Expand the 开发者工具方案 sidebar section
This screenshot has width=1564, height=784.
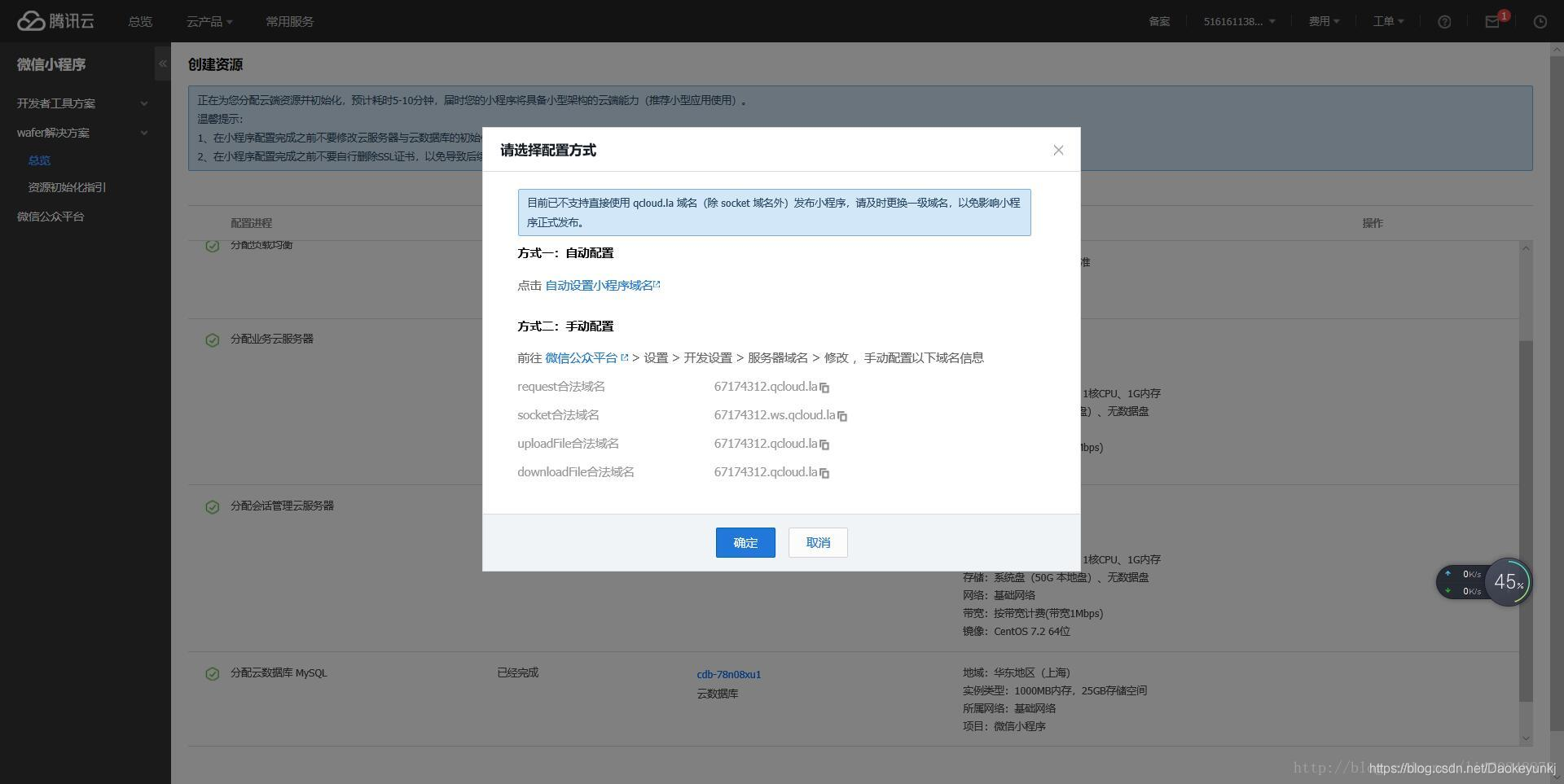coord(81,103)
